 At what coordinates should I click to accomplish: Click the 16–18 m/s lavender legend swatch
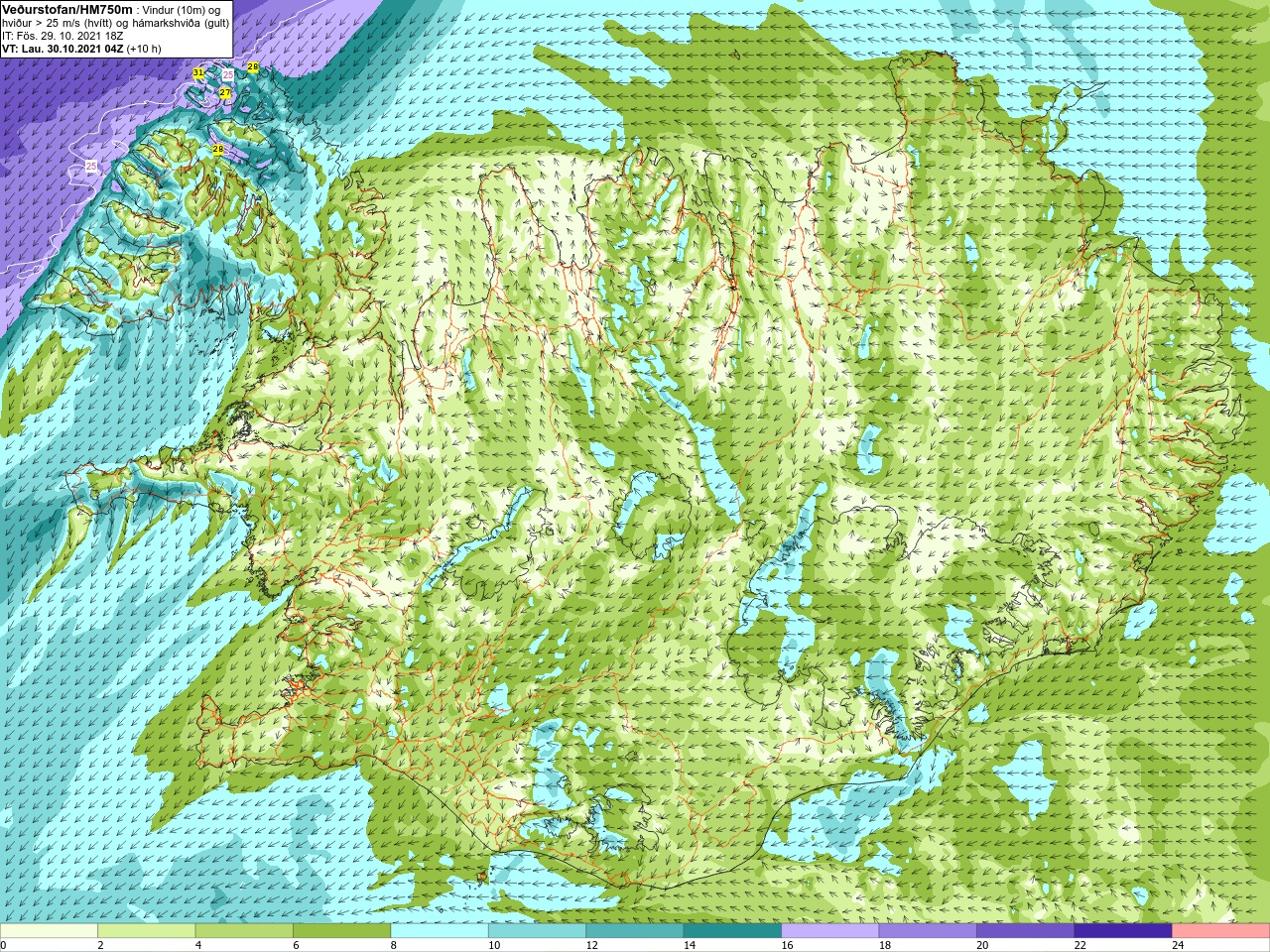(830, 931)
